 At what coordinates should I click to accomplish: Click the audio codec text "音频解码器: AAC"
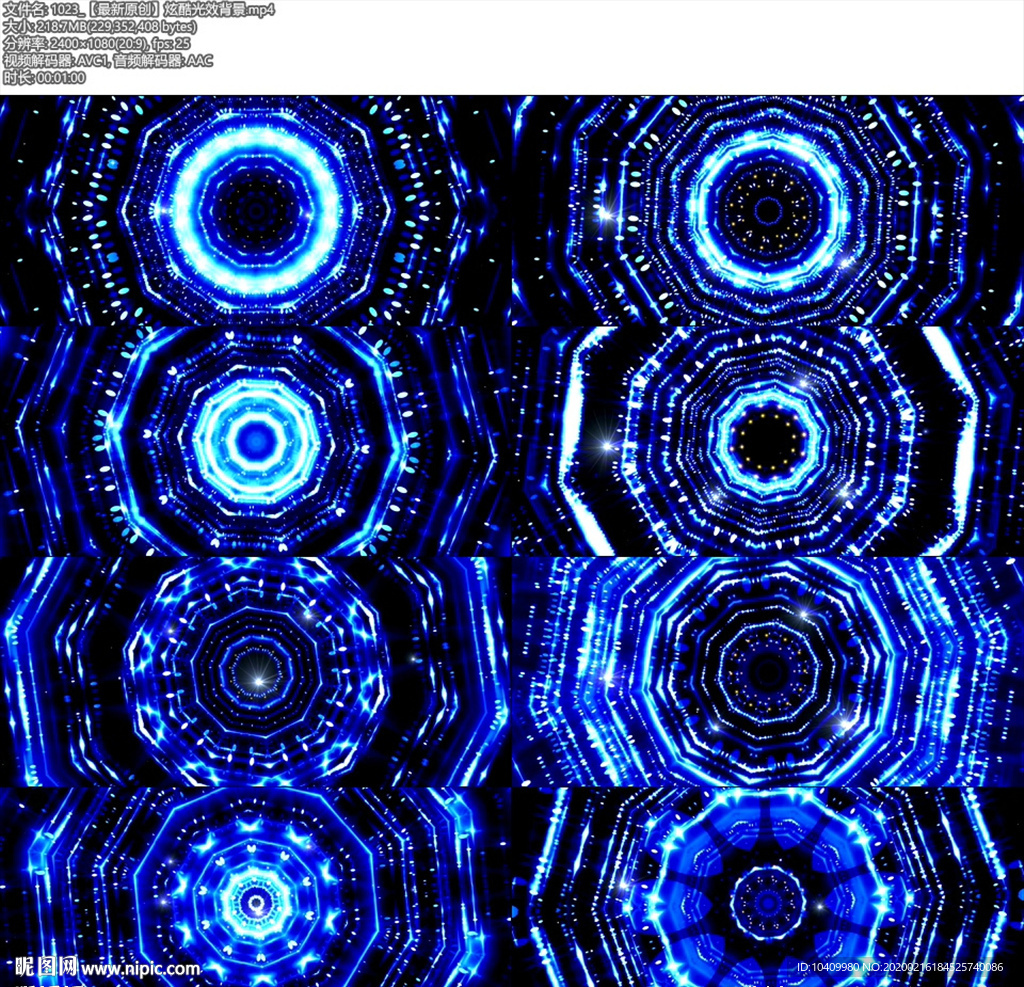[x=163, y=61]
